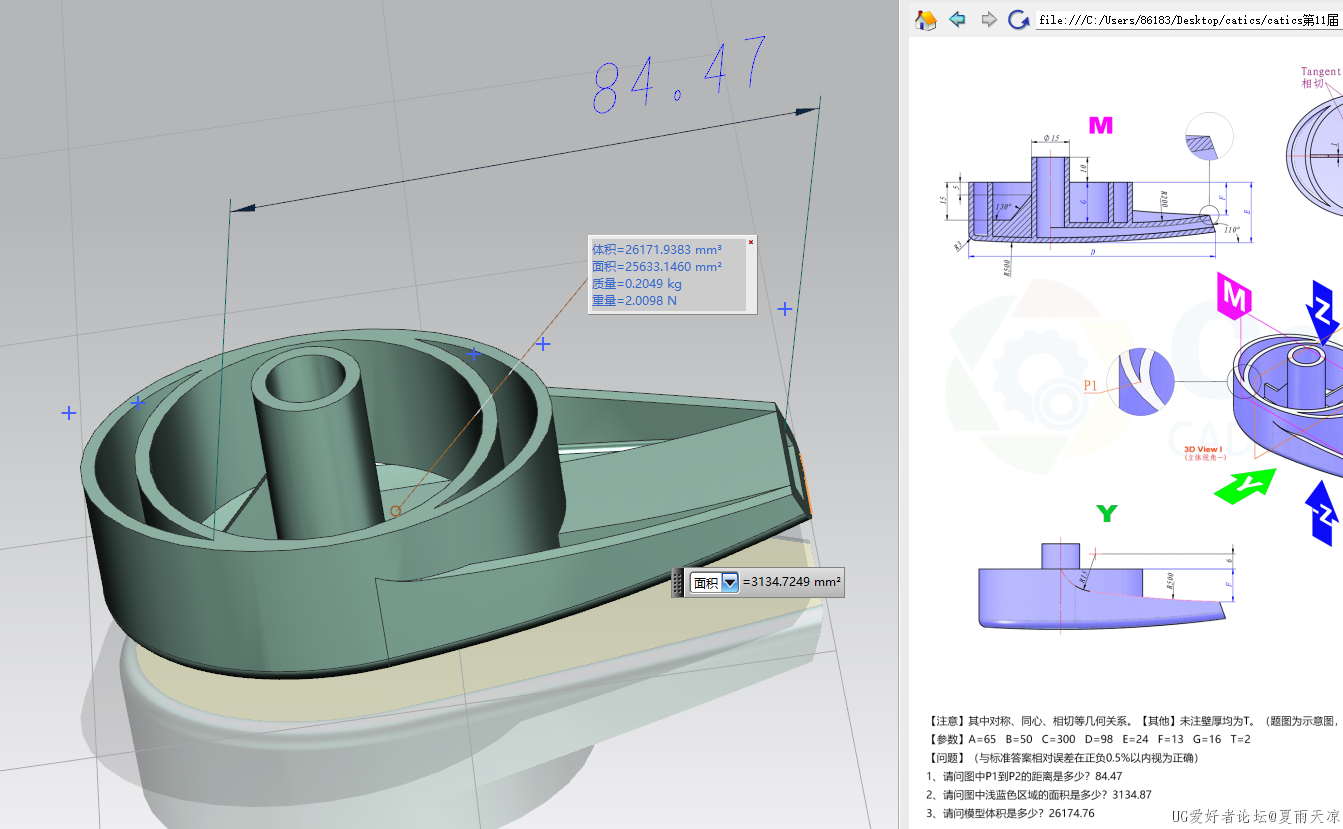Image resolution: width=1343 pixels, height=829 pixels.
Task: Click the 3D View I caption
Action: pyautogui.click(x=1205, y=453)
